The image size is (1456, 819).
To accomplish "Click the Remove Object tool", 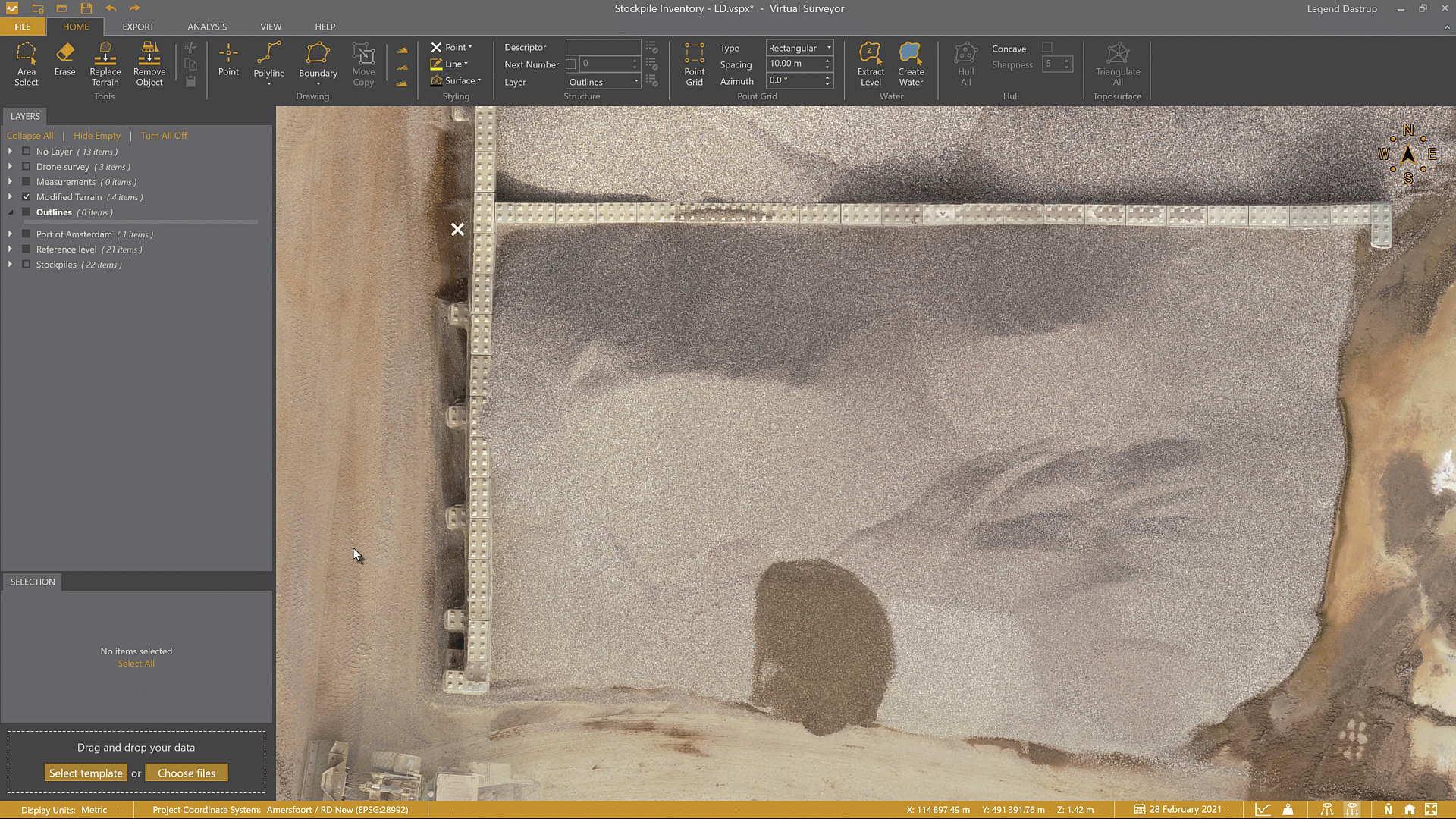I will tap(149, 64).
